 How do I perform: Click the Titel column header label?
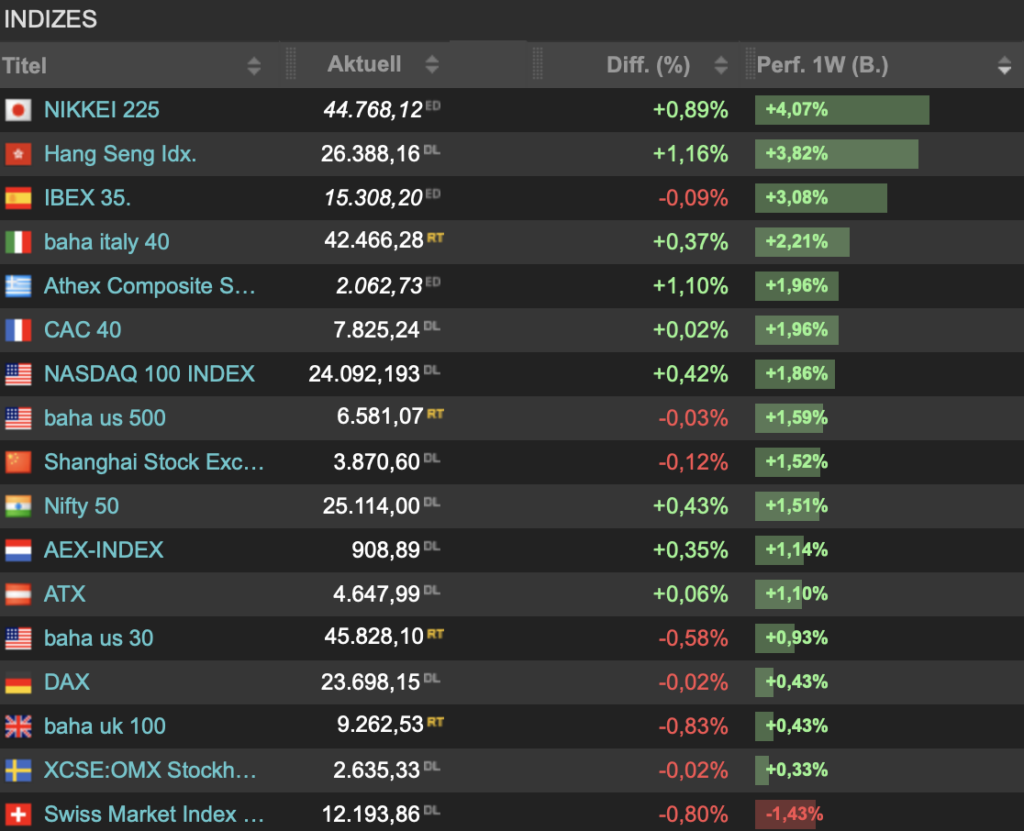tap(24, 65)
